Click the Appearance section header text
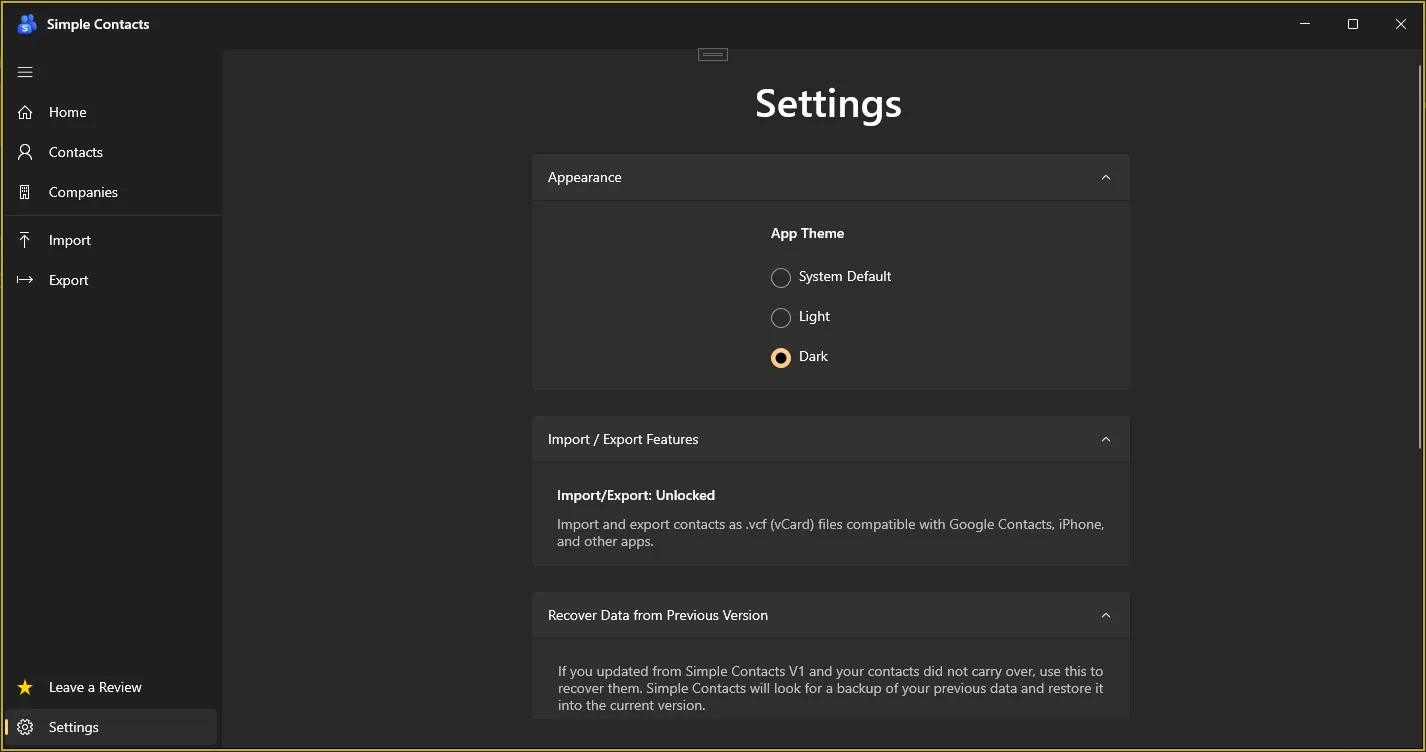This screenshot has height=752, width=1426. (x=585, y=177)
